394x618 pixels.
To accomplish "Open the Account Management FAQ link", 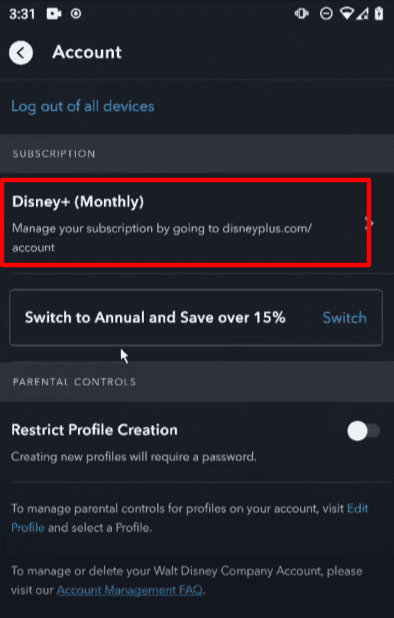I will click(x=130, y=590).
